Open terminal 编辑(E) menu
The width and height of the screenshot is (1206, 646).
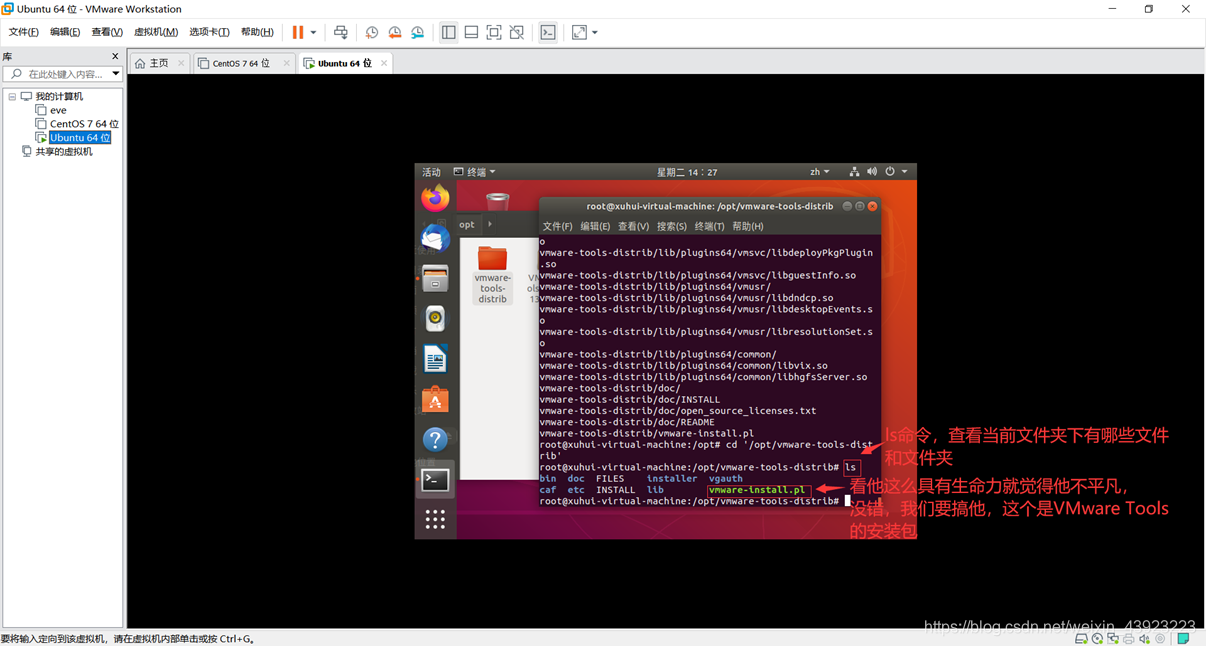595,226
